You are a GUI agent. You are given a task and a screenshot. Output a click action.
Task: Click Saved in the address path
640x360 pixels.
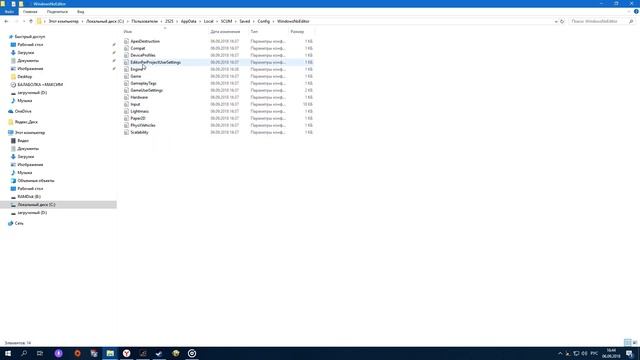tap(245, 21)
